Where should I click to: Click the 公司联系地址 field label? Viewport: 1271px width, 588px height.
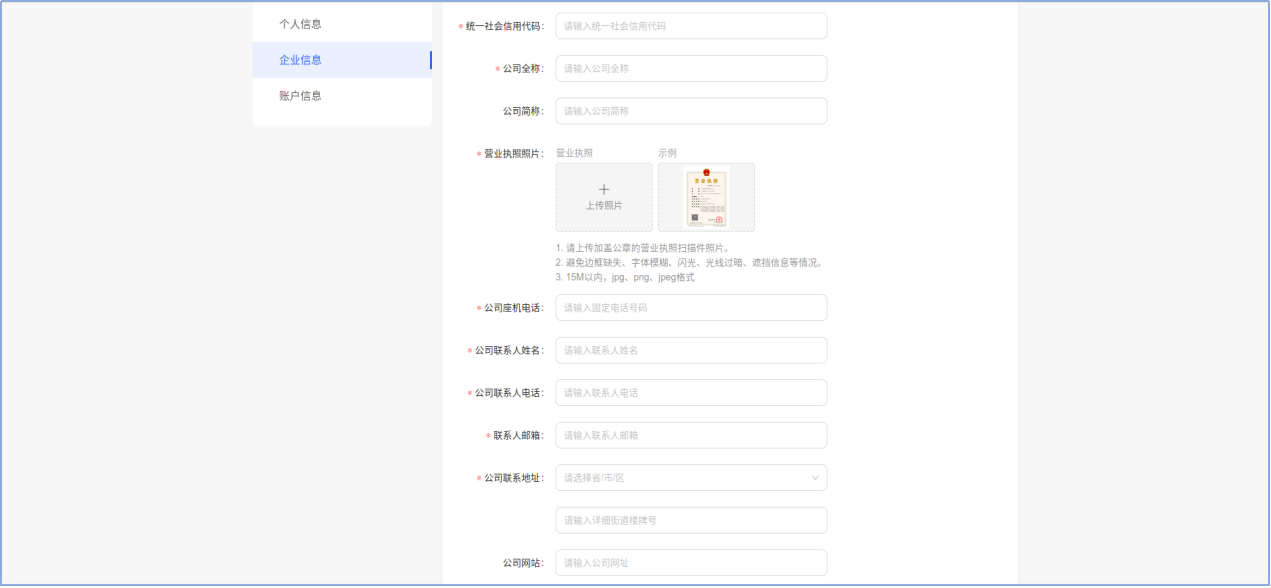(x=513, y=478)
